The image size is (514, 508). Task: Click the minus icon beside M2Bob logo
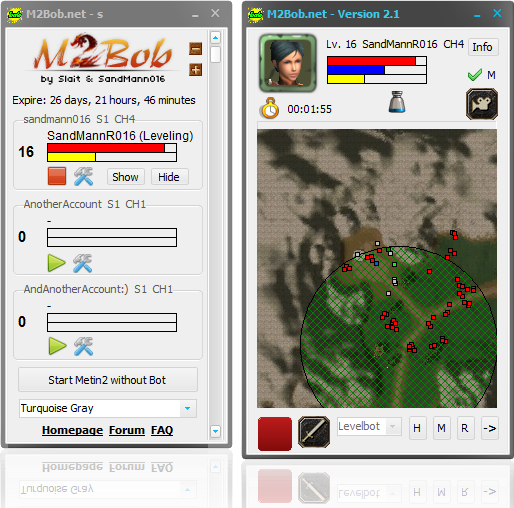tap(196, 49)
